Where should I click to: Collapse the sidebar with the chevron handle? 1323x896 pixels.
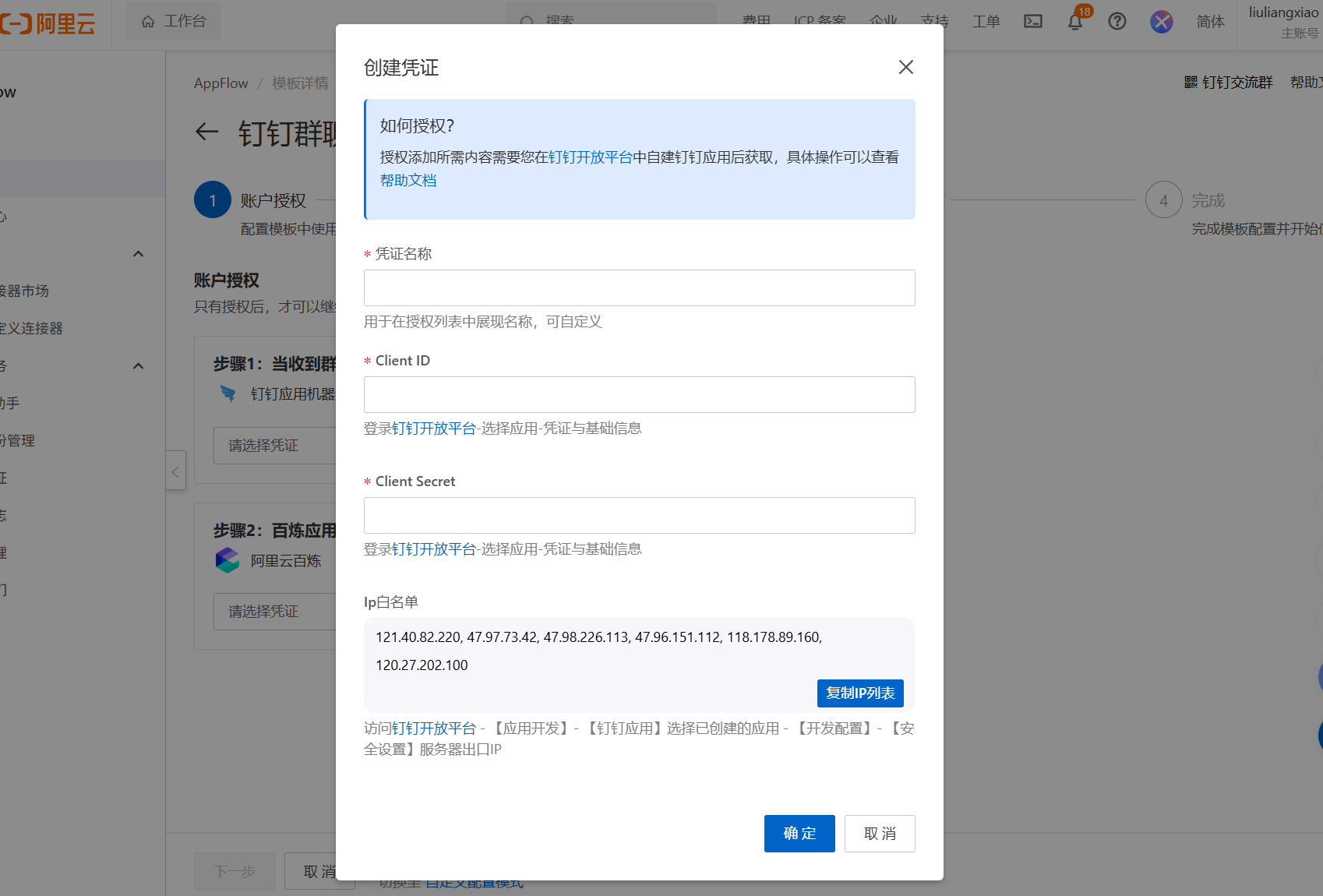[176, 471]
